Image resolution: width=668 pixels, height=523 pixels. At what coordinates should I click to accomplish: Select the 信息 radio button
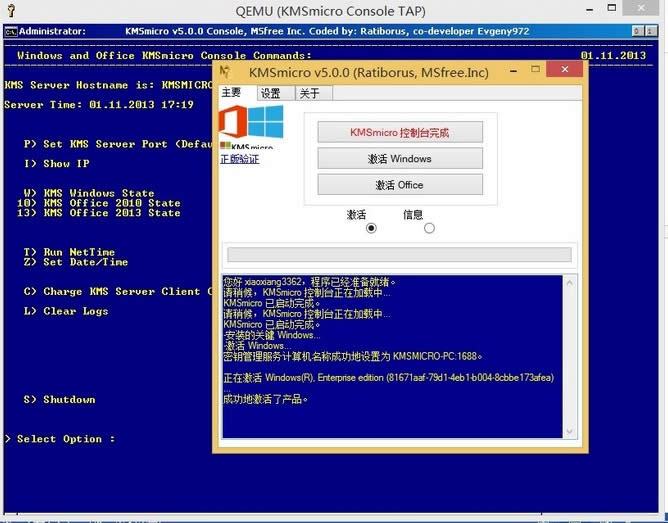pos(429,228)
